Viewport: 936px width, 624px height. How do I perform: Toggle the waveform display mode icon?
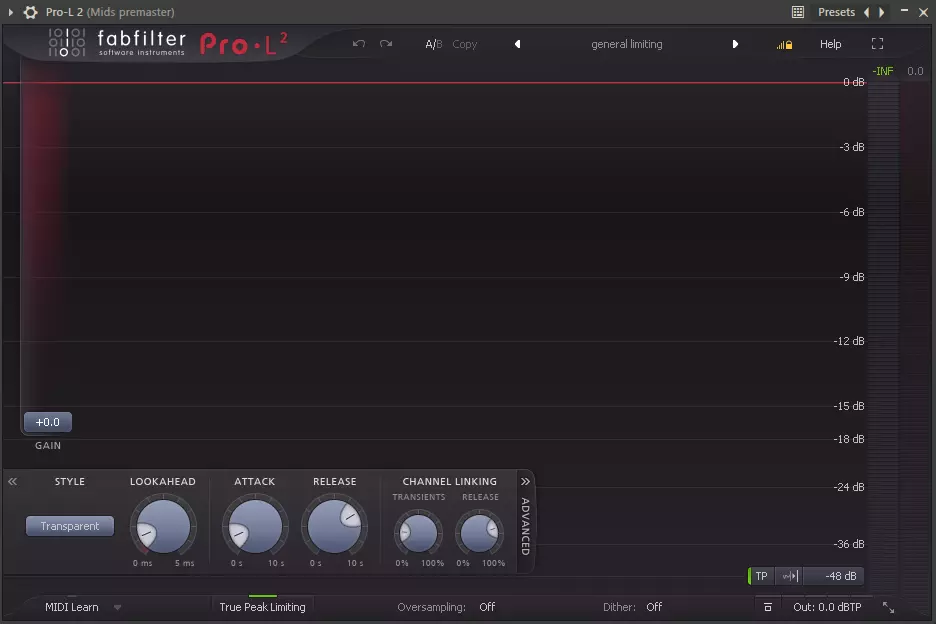click(x=790, y=576)
